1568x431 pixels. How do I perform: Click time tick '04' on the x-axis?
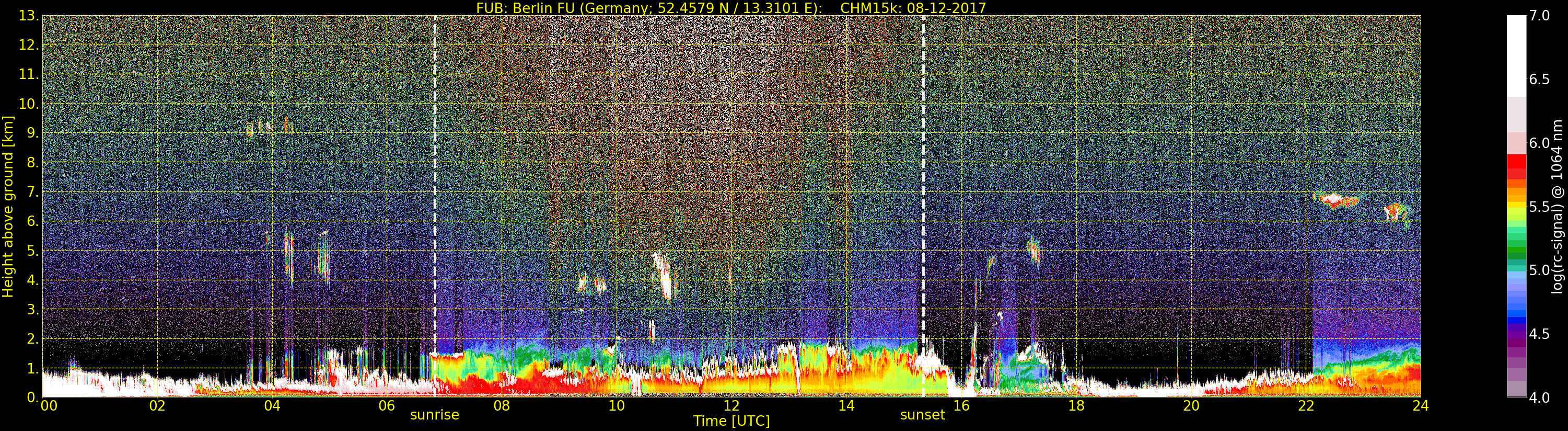272,405
